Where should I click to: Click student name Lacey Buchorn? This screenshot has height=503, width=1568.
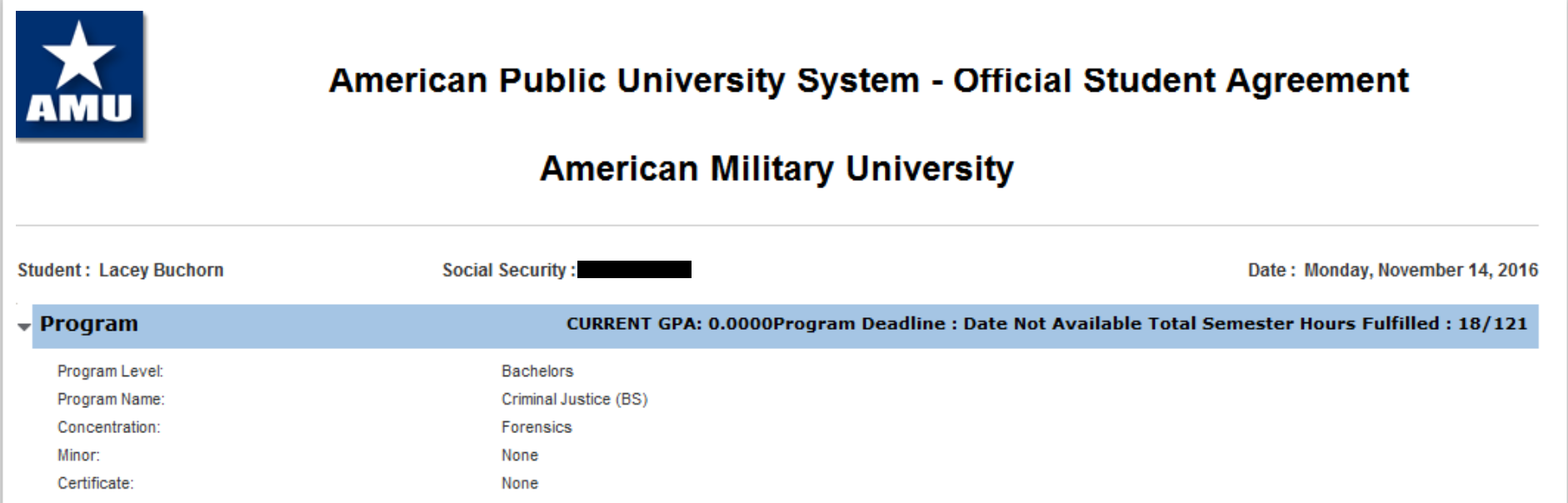[161, 270]
